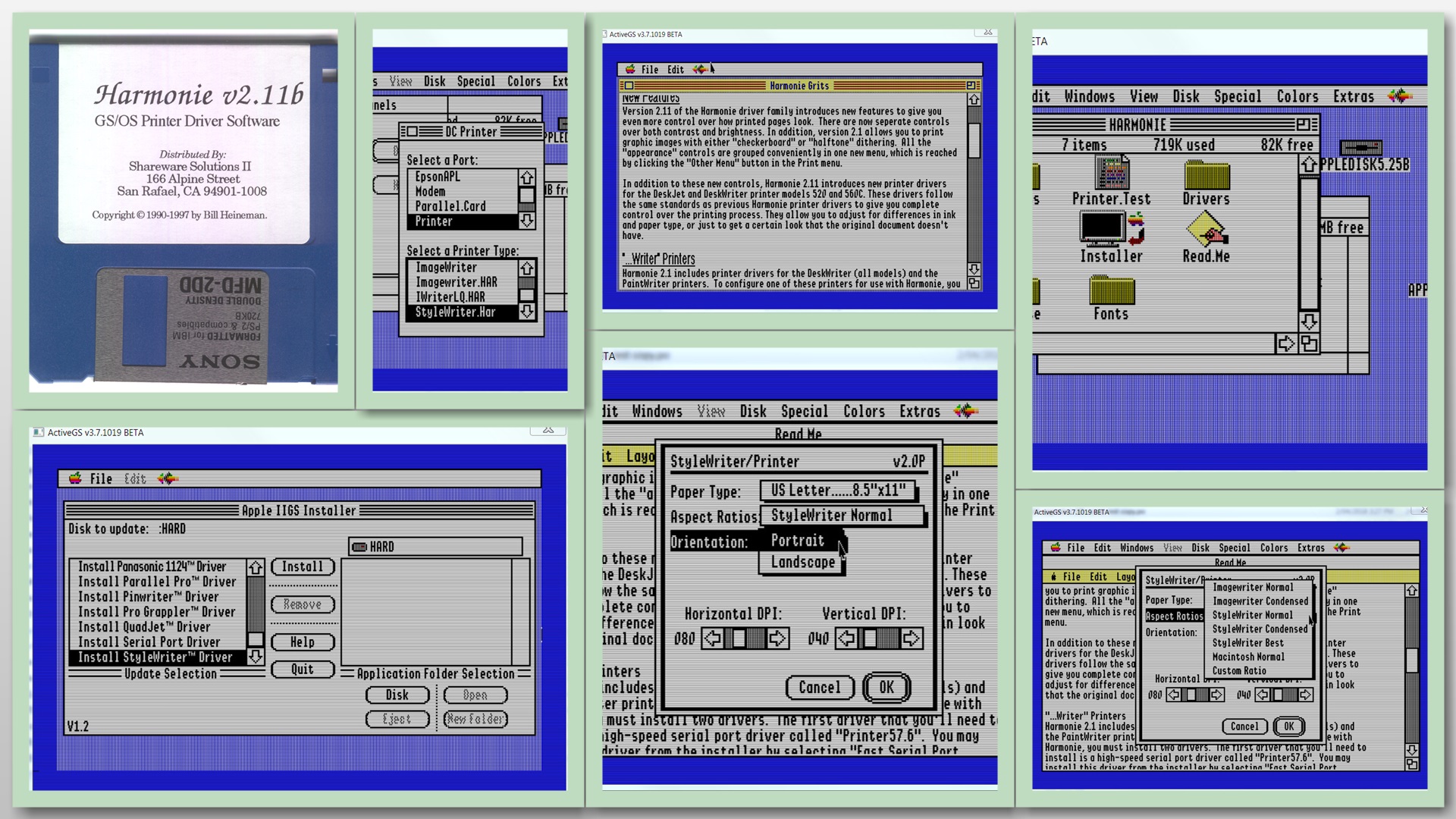Click right arrow of Horizontal DPI control

[777, 639]
